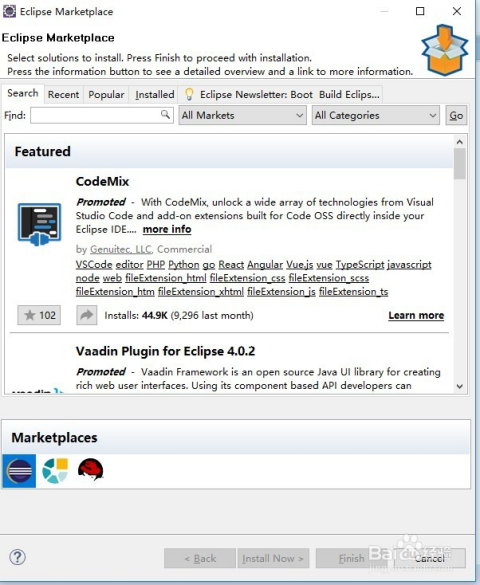Click the Cancel button
Image resolution: width=480 pixels, height=585 pixels.
click(x=430, y=558)
